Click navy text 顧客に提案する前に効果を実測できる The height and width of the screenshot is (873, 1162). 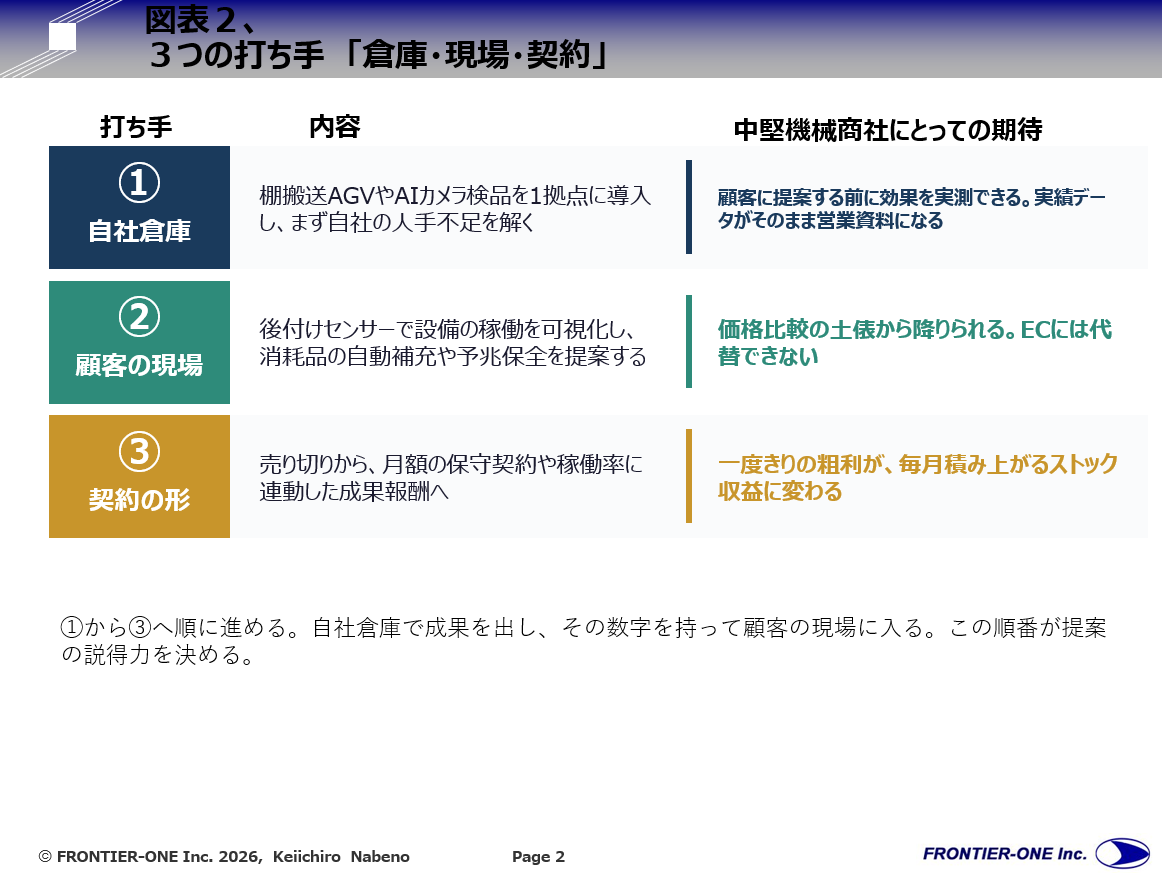pos(873,198)
